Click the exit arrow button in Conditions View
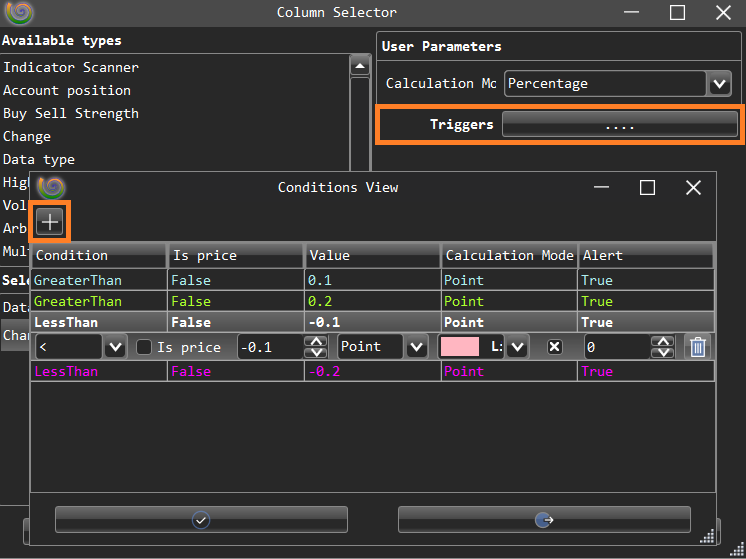This screenshot has width=746, height=559. click(x=544, y=520)
